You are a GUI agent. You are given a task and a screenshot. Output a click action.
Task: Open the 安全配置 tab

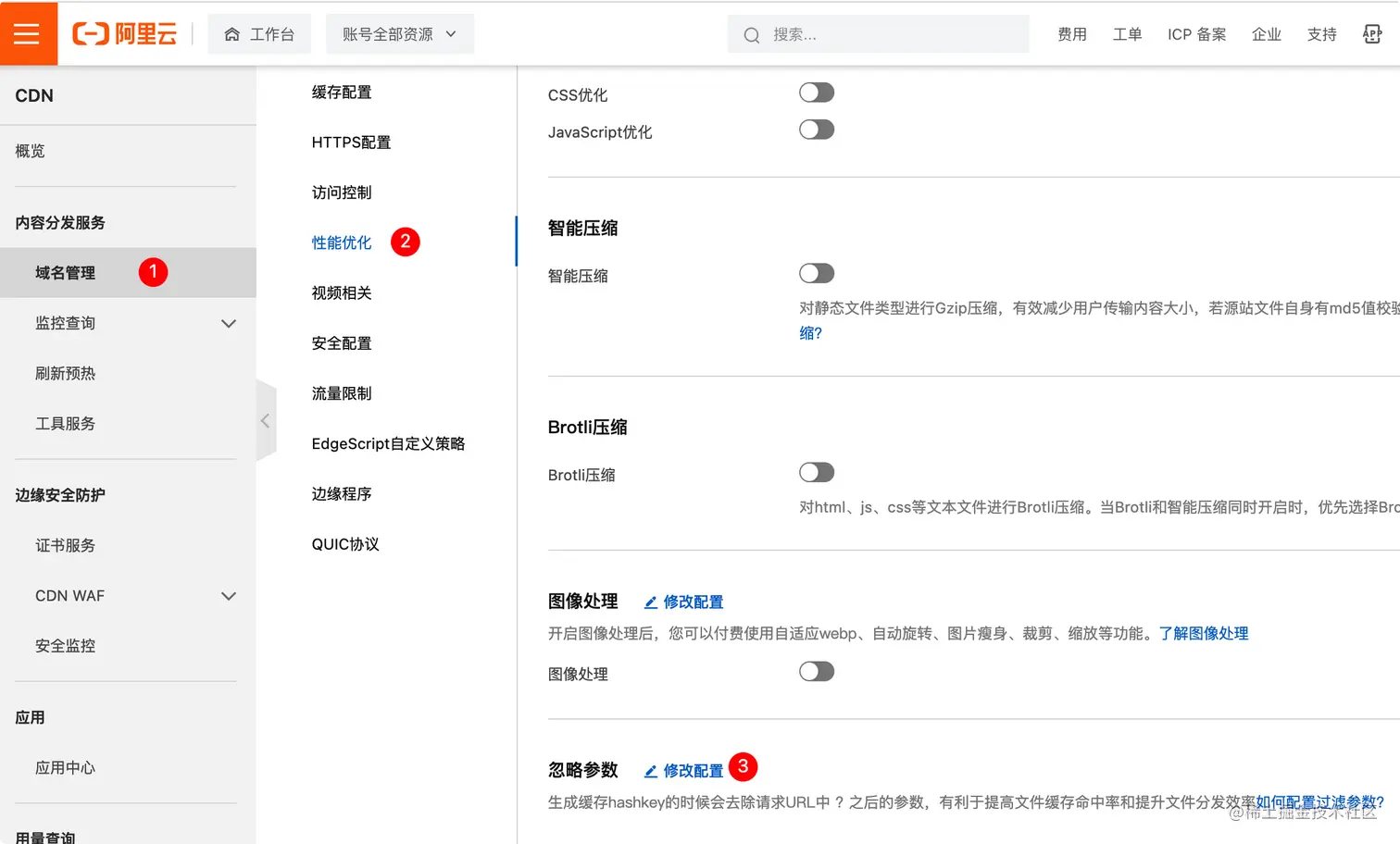[342, 343]
